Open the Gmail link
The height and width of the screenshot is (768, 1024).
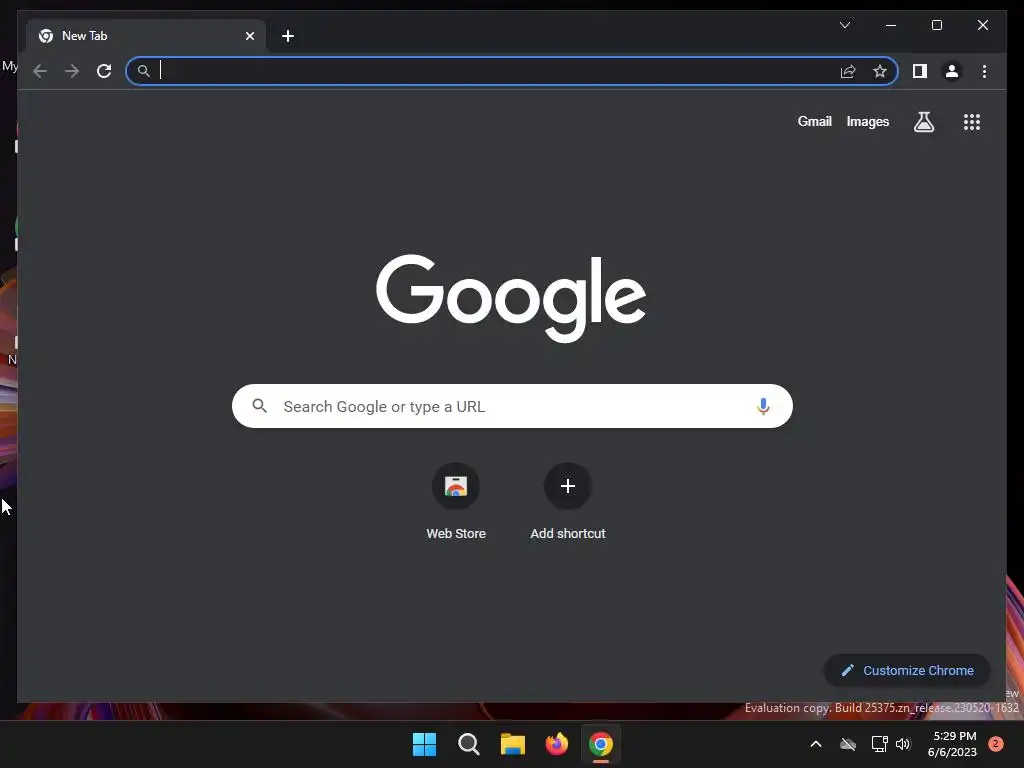pyautogui.click(x=814, y=121)
